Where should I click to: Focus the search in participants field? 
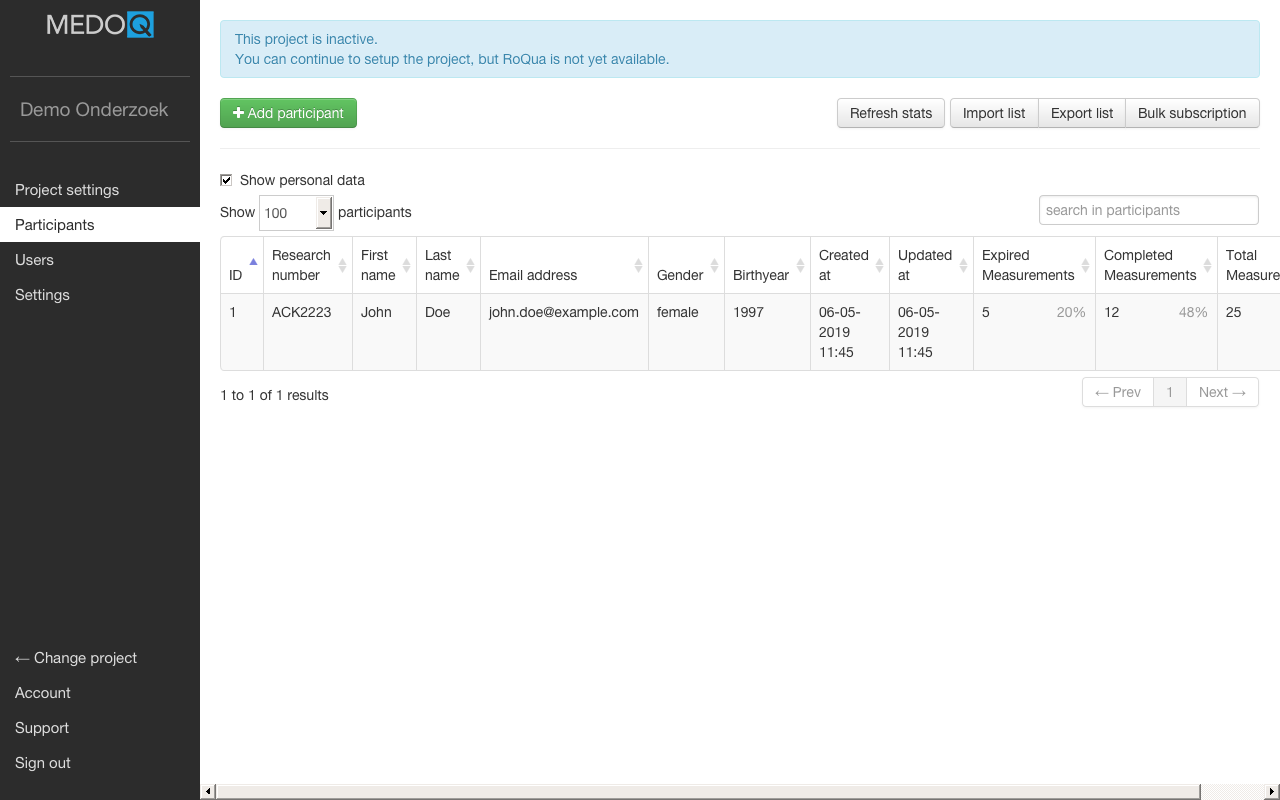1148,210
